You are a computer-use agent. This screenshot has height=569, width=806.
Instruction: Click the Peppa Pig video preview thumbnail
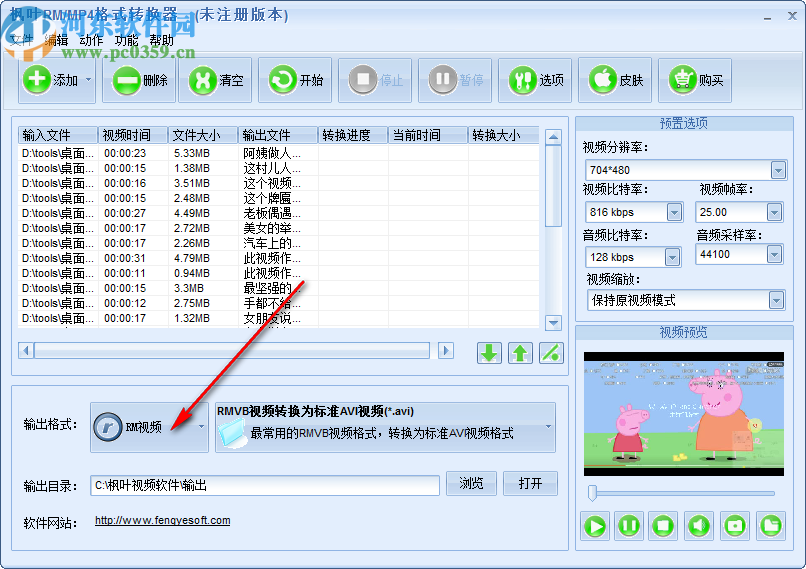pyautogui.click(x=684, y=414)
